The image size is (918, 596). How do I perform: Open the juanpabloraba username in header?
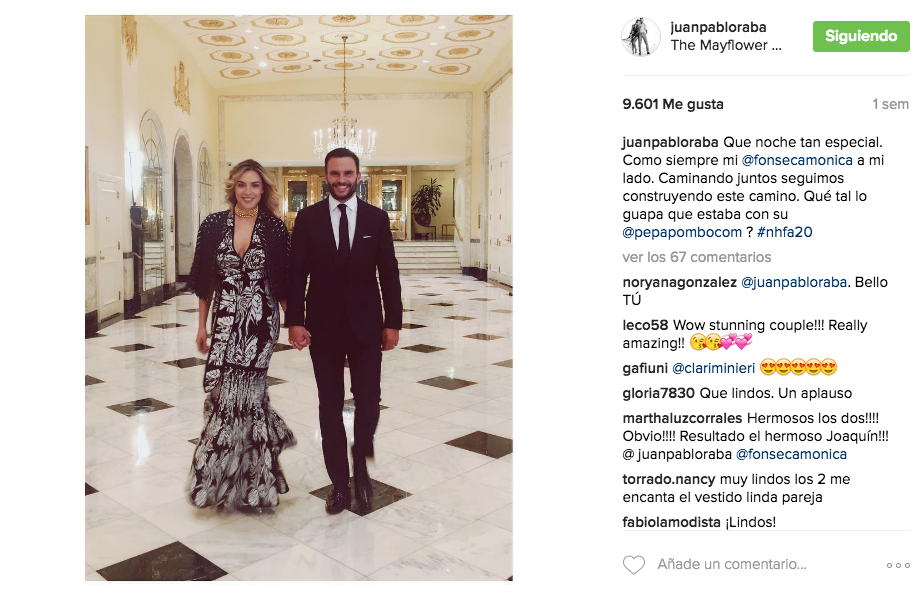click(718, 27)
